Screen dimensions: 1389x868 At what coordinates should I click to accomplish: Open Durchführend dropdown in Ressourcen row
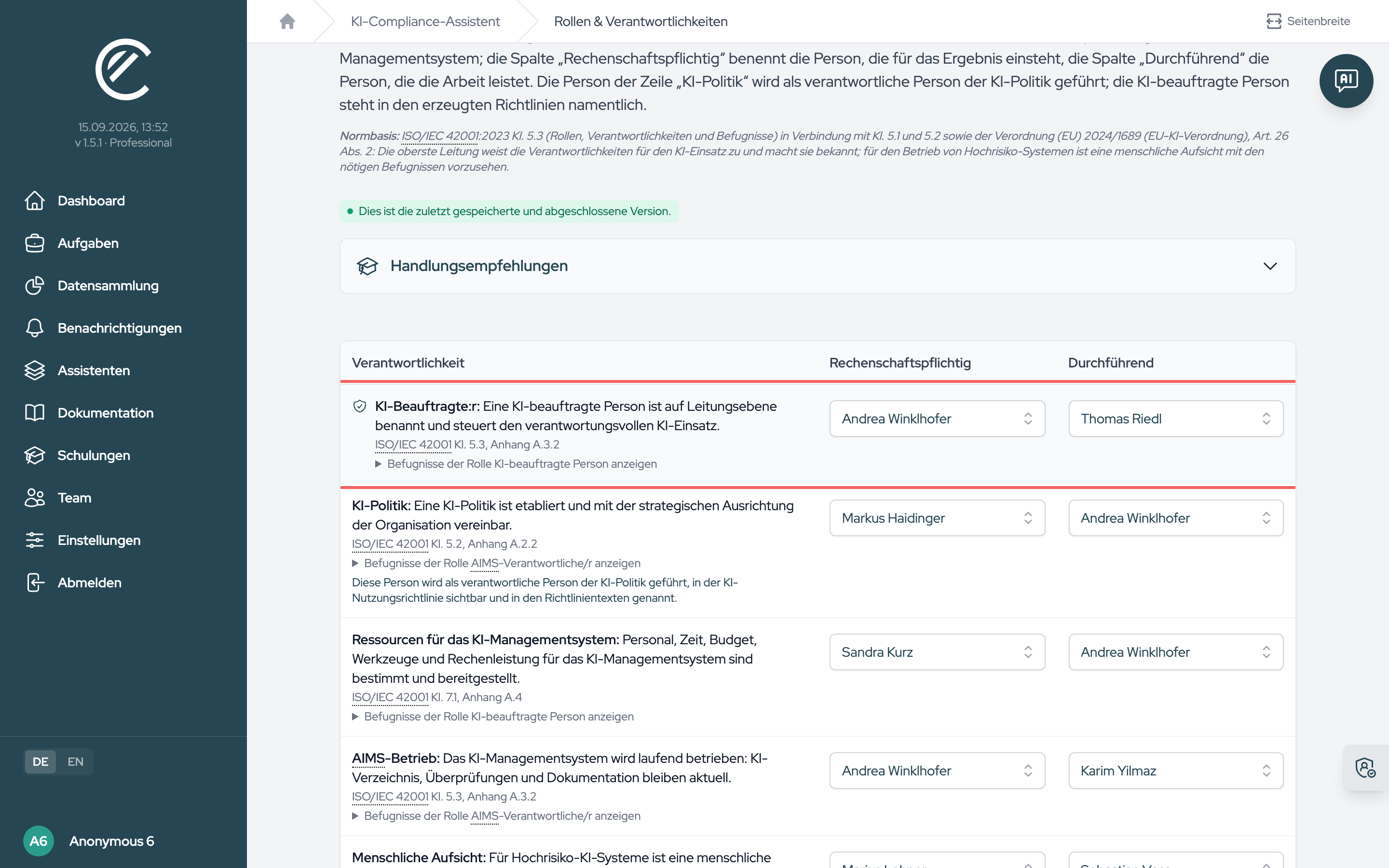pyautogui.click(x=1175, y=652)
